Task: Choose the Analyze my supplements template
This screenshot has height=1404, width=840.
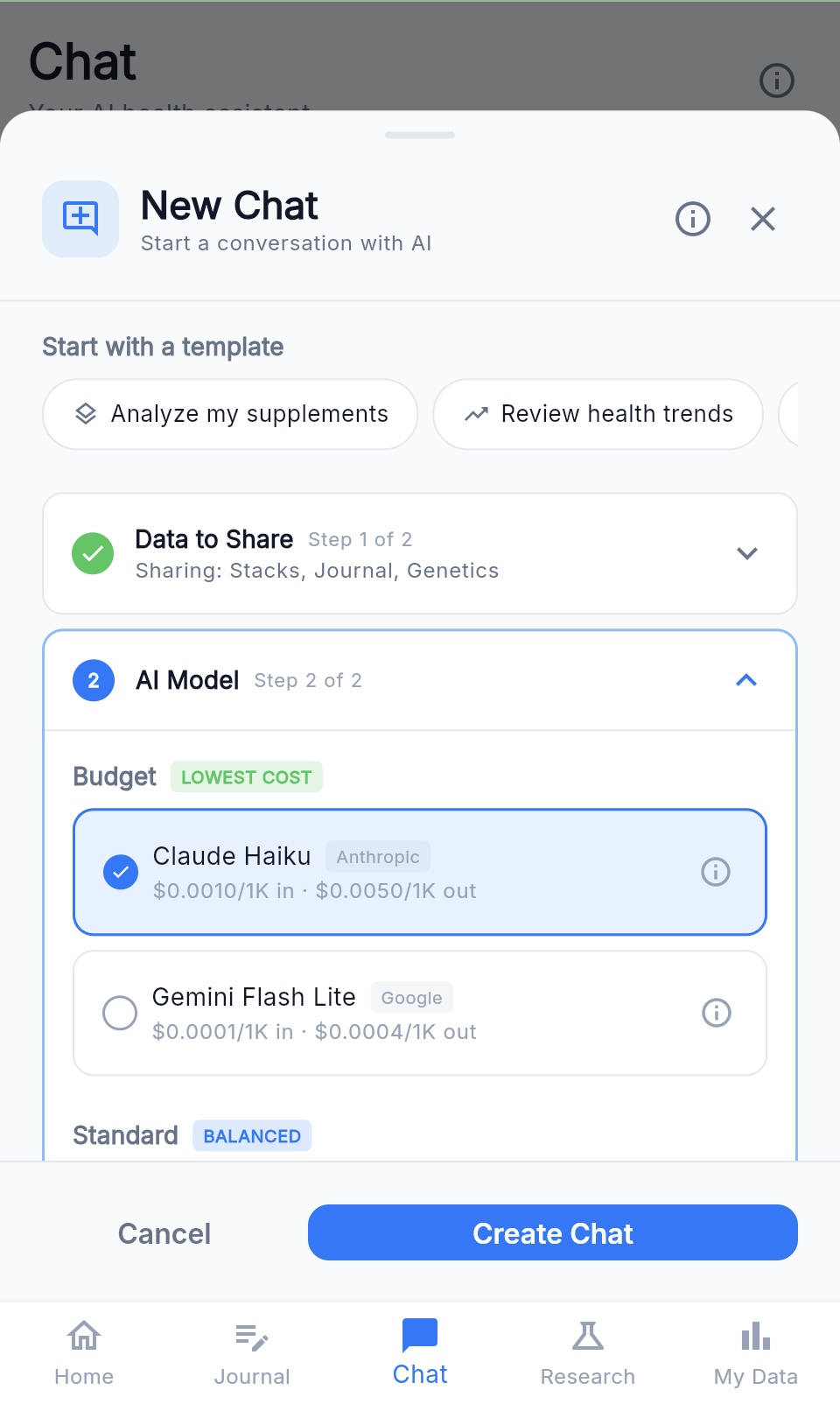Action: [x=231, y=414]
